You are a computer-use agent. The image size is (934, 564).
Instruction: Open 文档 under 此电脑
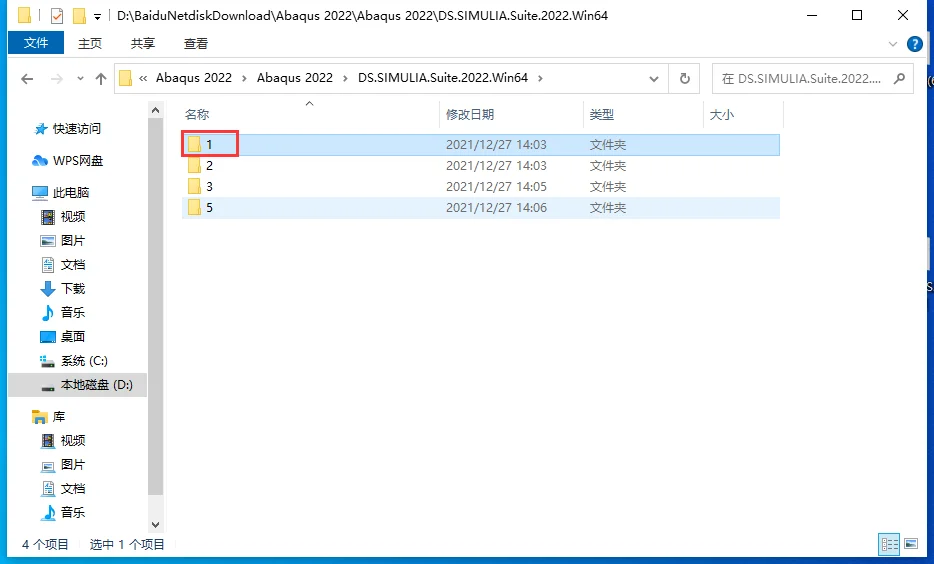(x=73, y=264)
